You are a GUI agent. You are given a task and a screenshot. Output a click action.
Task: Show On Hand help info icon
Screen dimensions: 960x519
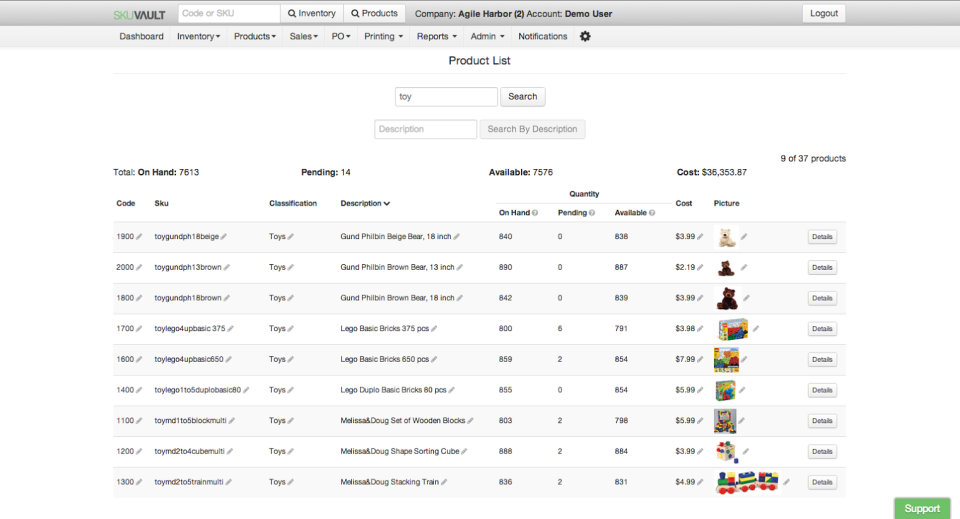tap(535, 213)
